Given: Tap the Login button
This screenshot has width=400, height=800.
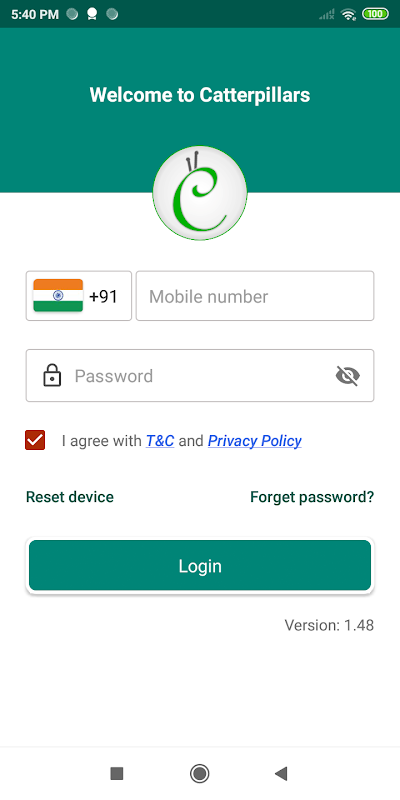Looking at the screenshot, I should point(200,565).
